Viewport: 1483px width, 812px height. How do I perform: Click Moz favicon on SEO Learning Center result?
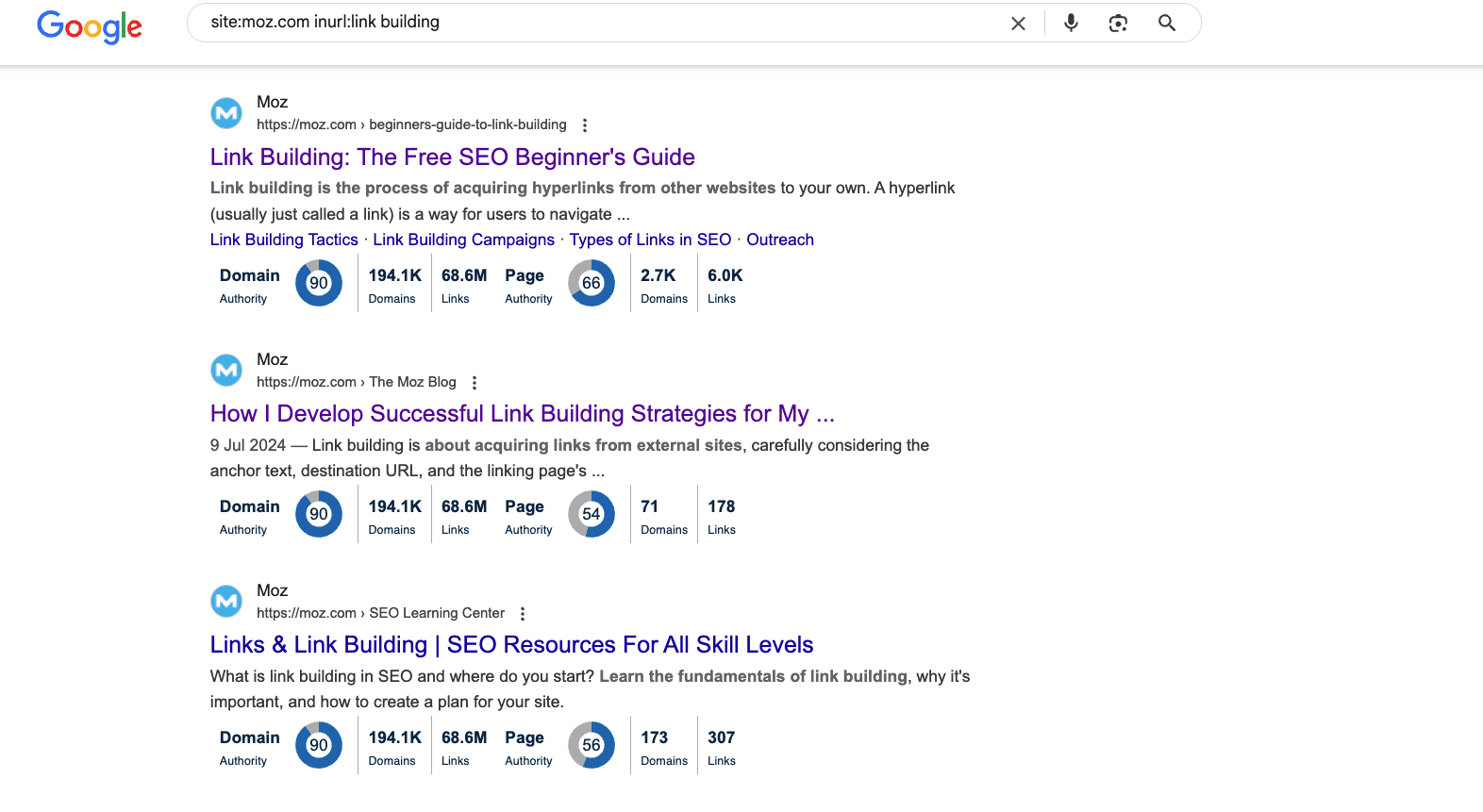click(x=226, y=602)
